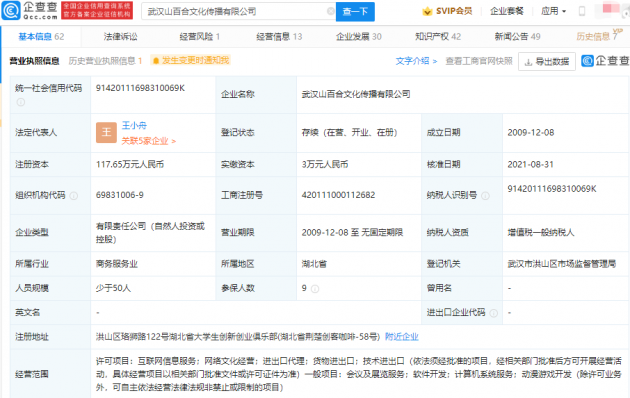Expand 文字介绍 section link

point(416,61)
